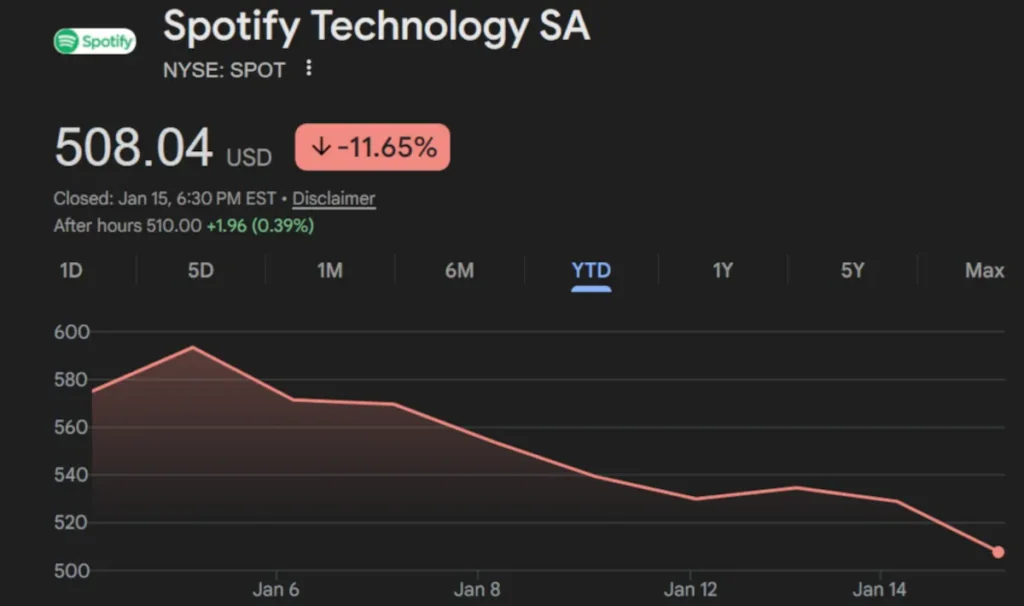Open the 1M price chart
The width and height of the screenshot is (1024, 606).
[x=329, y=270]
